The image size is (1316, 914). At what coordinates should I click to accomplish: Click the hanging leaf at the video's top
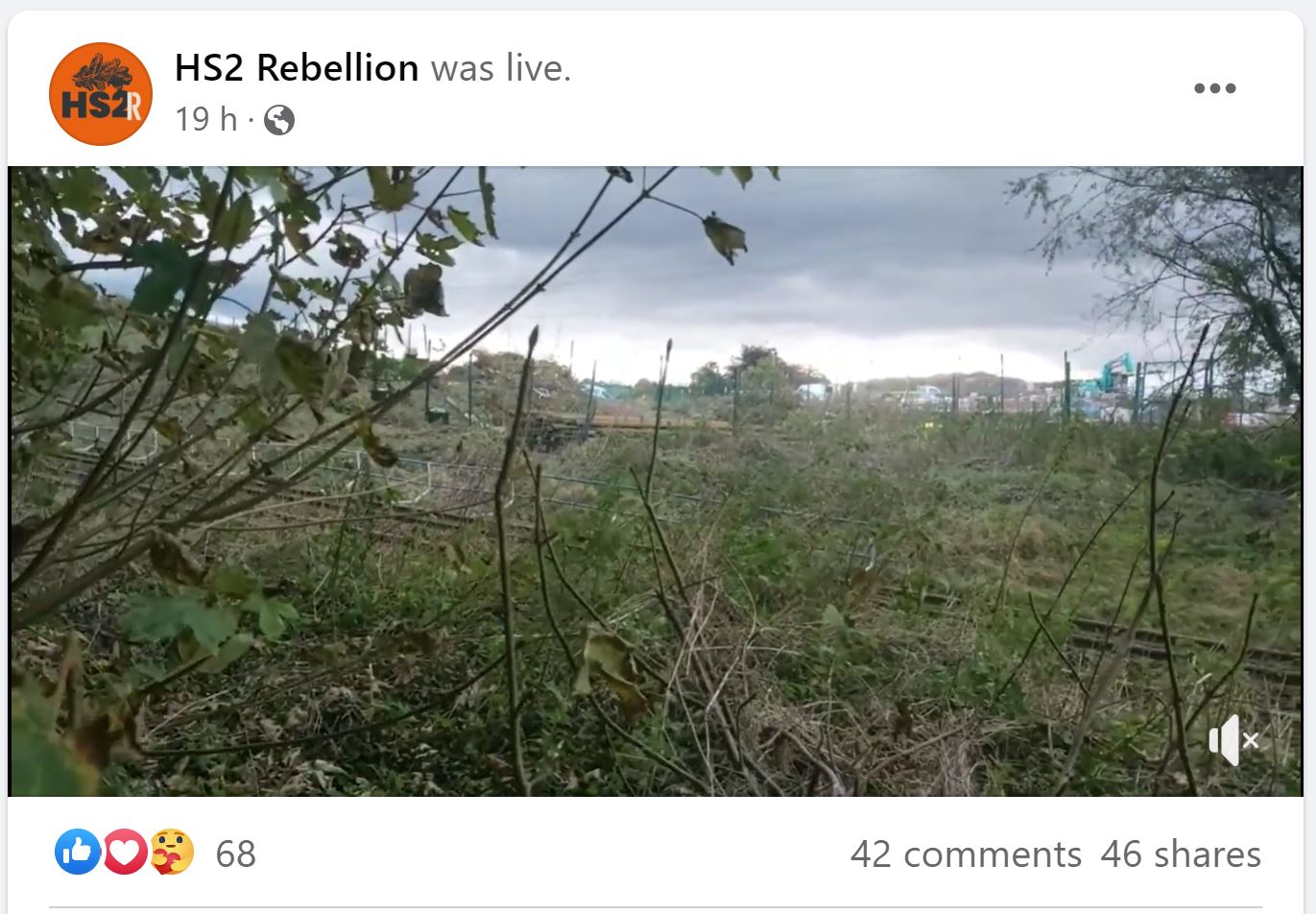point(725,237)
